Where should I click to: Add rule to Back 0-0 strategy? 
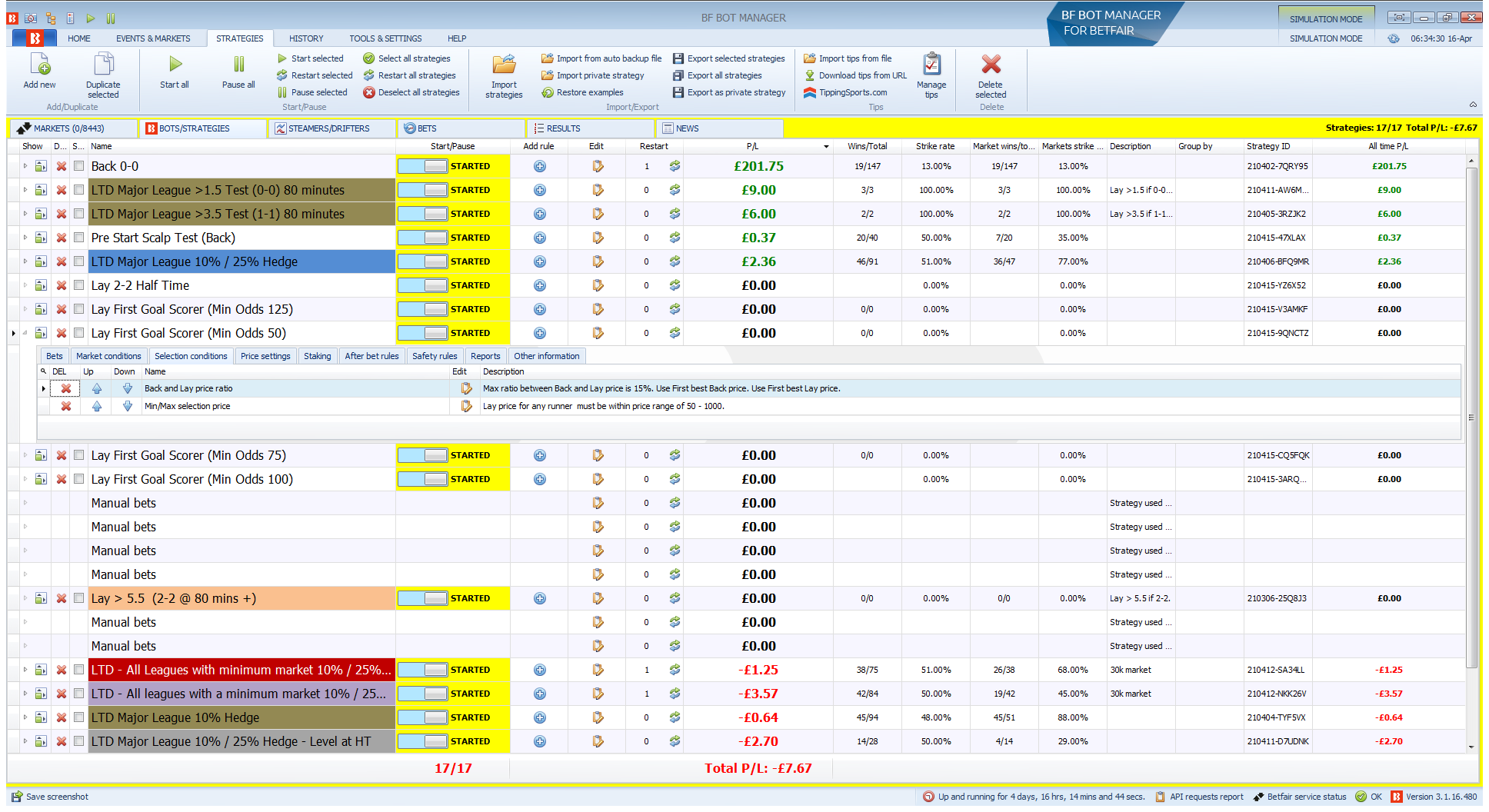click(x=540, y=166)
